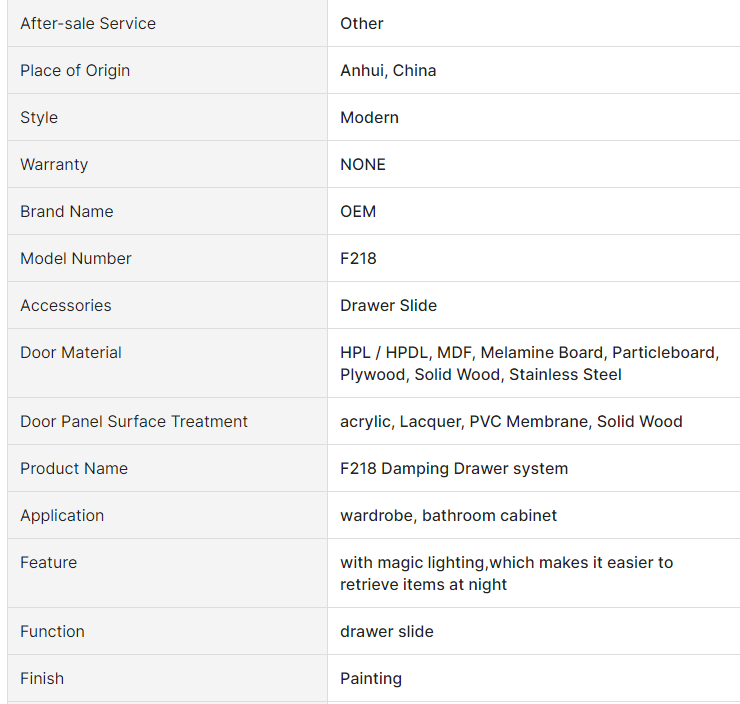Click 'F218 Damping Drawer system' product name

(454, 469)
